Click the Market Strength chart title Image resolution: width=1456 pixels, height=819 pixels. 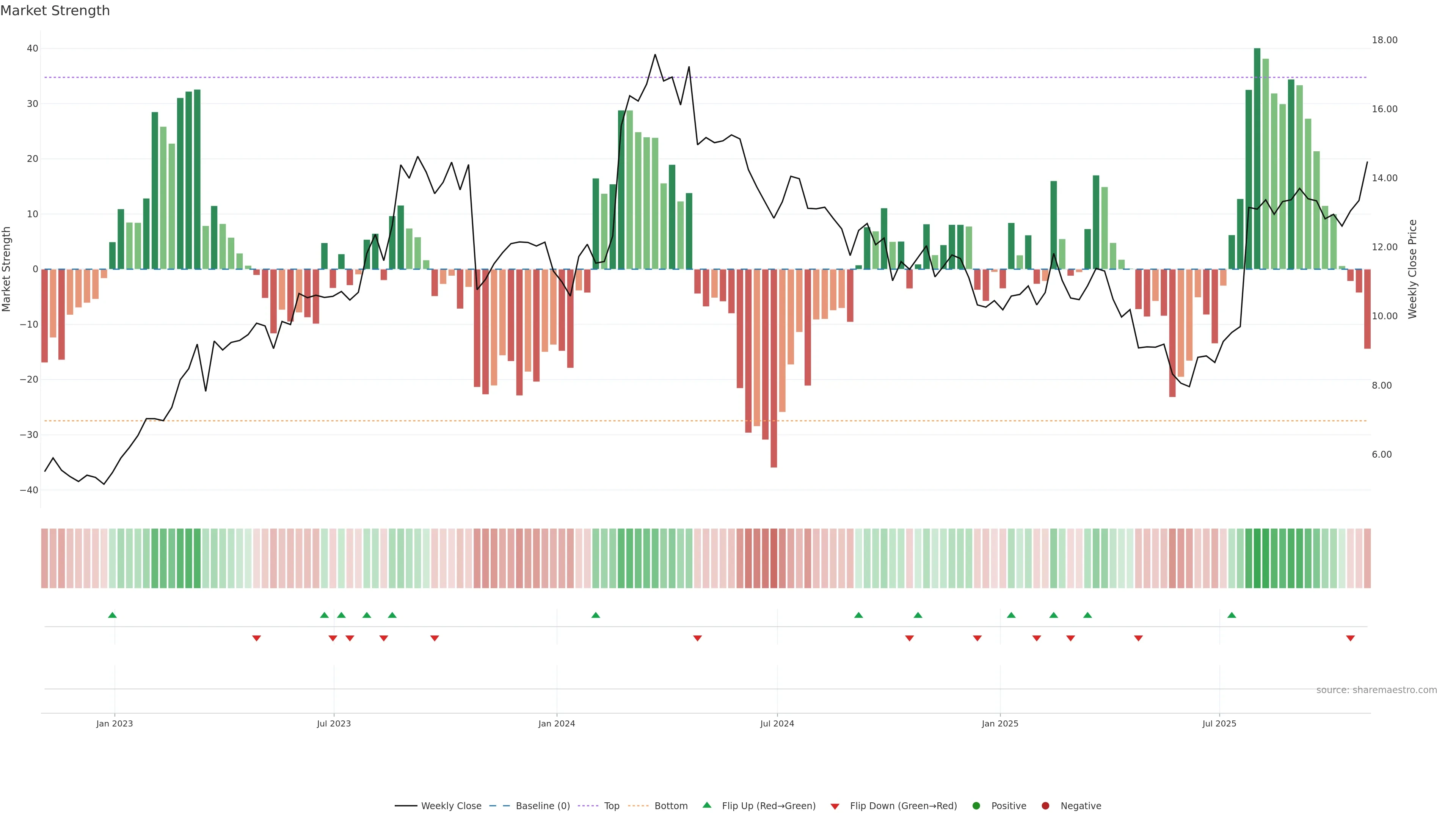55,11
